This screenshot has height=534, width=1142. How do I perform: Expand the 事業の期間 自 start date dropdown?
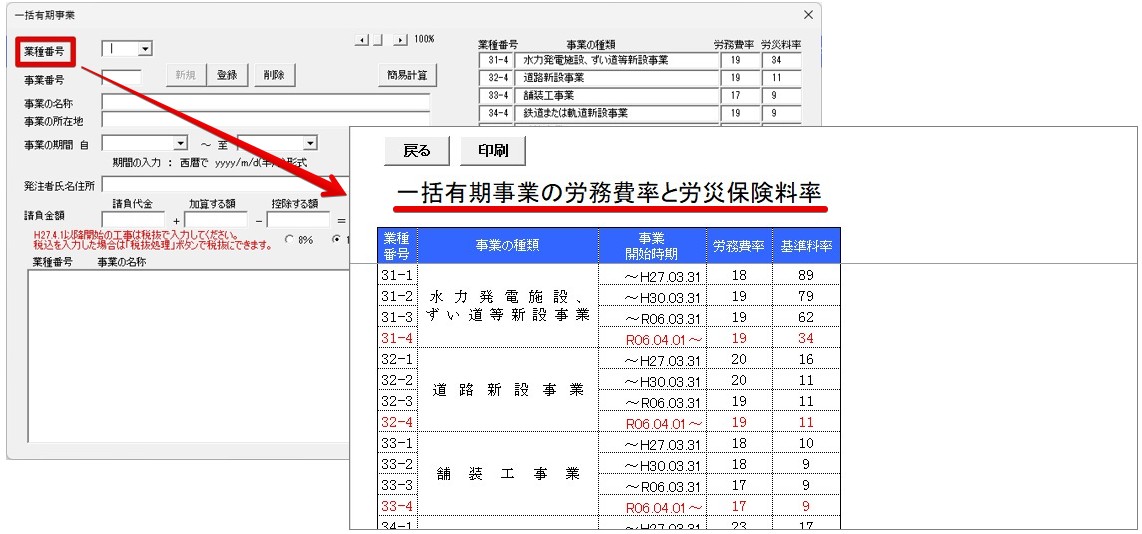[181, 144]
